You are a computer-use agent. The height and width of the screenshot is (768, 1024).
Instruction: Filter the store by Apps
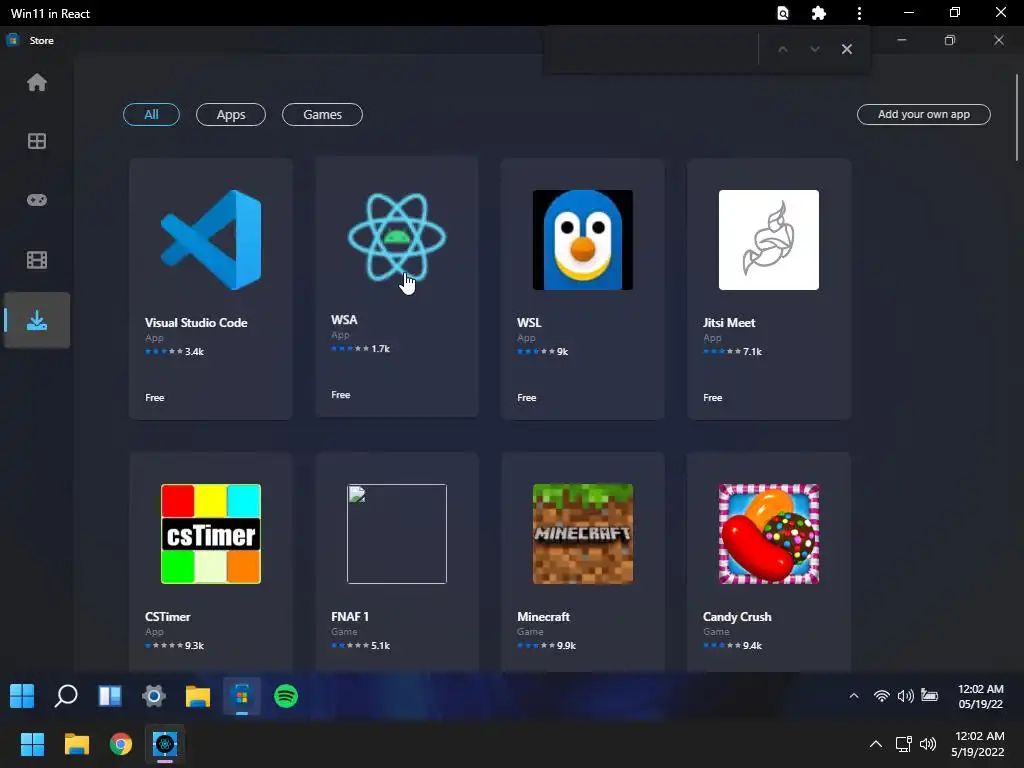[231, 114]
